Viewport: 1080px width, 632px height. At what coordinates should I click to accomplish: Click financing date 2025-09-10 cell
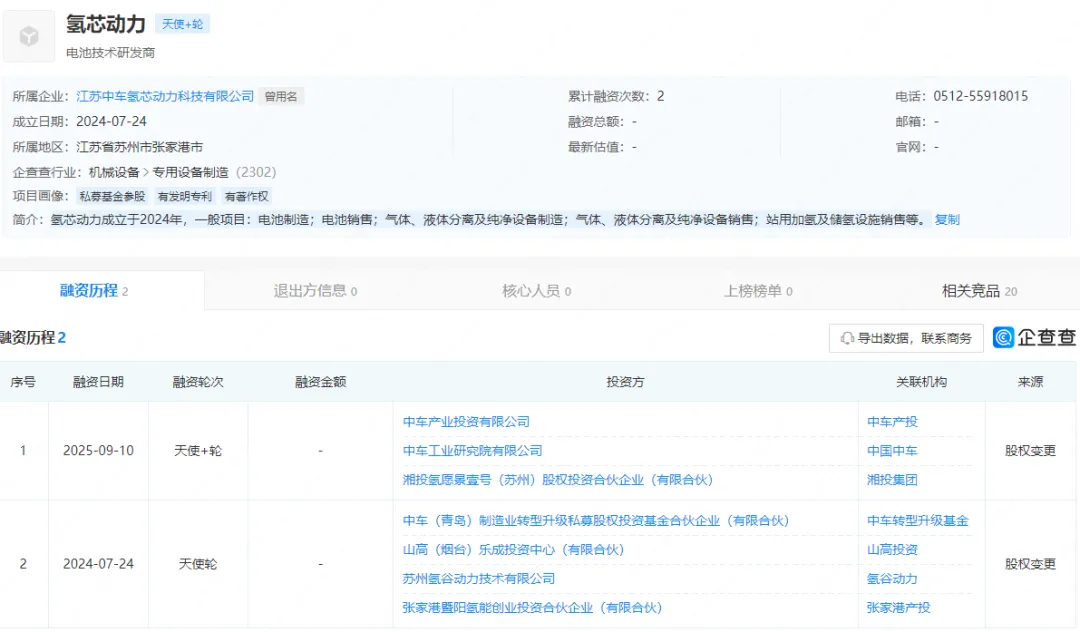98,450
